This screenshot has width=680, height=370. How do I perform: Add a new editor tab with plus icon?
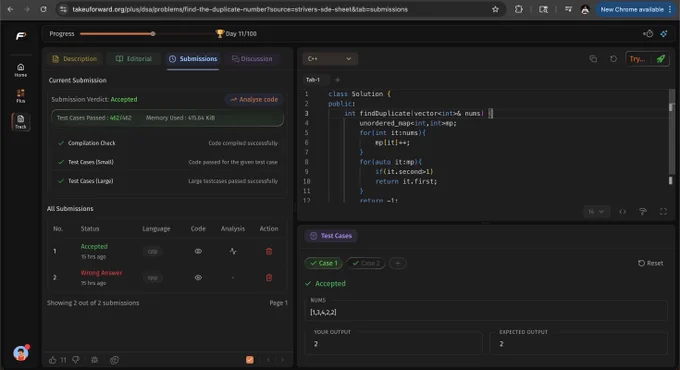(337, 80)
